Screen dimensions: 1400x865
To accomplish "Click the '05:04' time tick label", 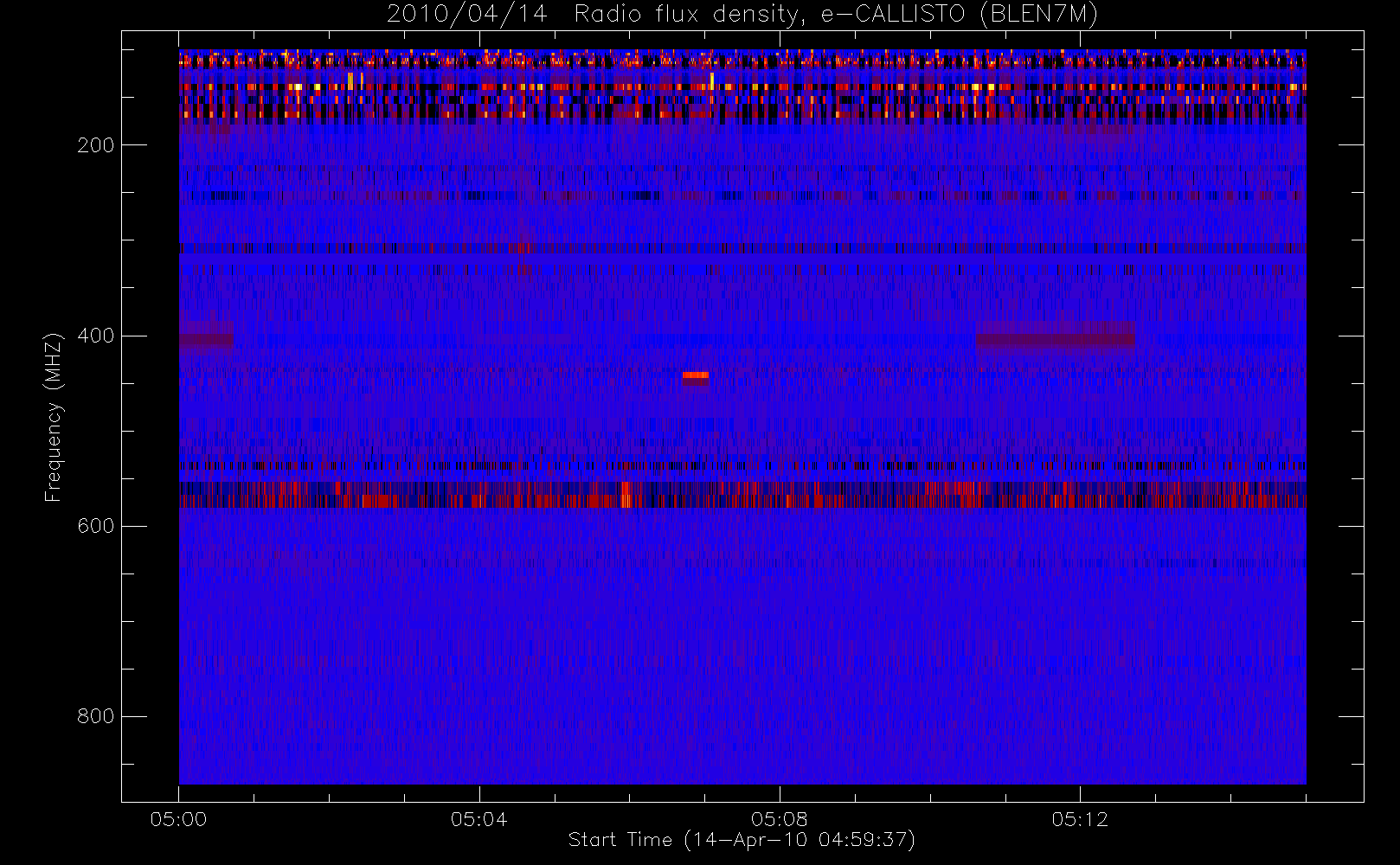I will pyautogui.click(x=479, y=819).
